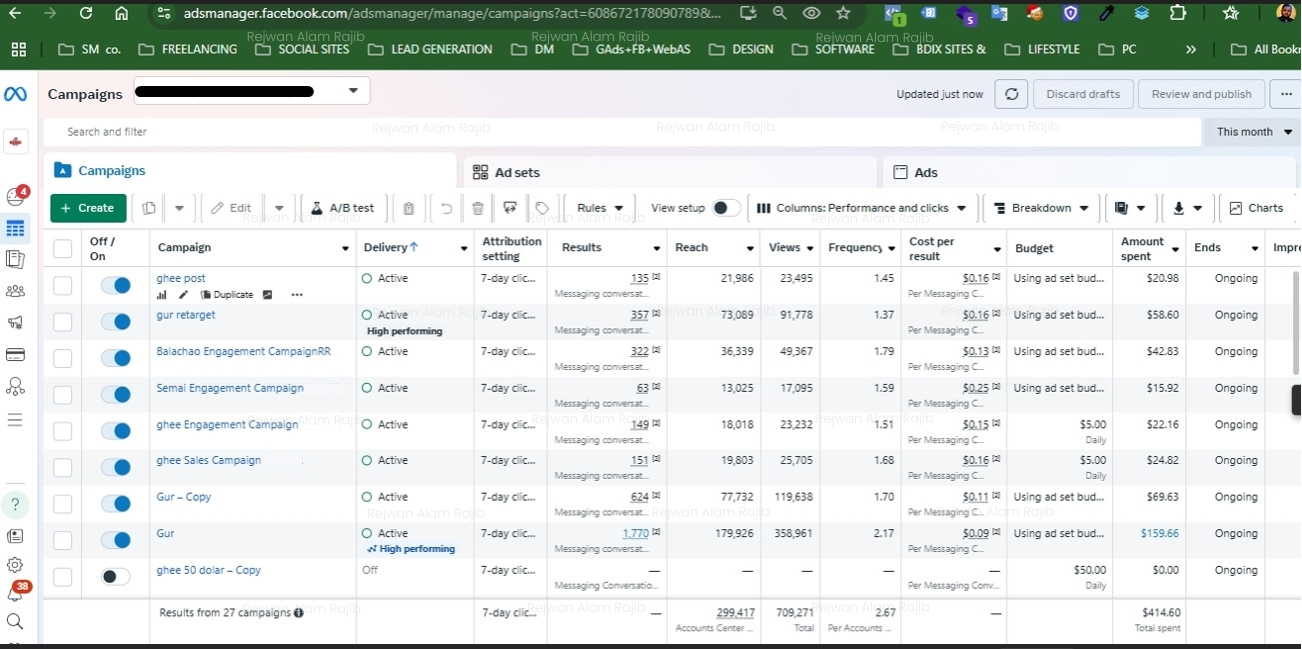This screenshot has width=1302, height=649.
Task: Check the box for gur retarget campaign
Action: (63, 322)
